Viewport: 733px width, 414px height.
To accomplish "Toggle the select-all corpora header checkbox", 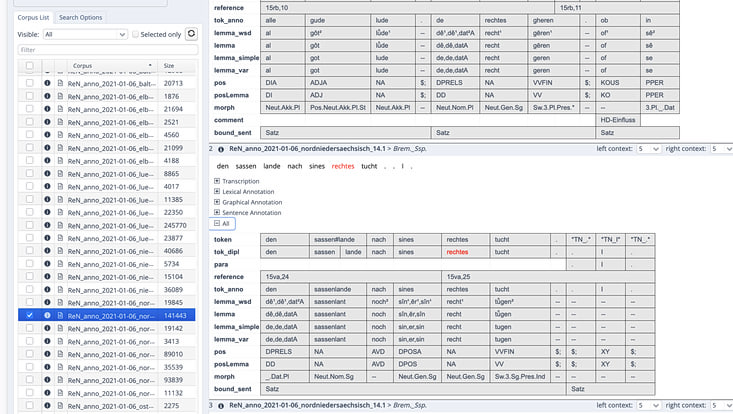I will click(x=29, y=65).
